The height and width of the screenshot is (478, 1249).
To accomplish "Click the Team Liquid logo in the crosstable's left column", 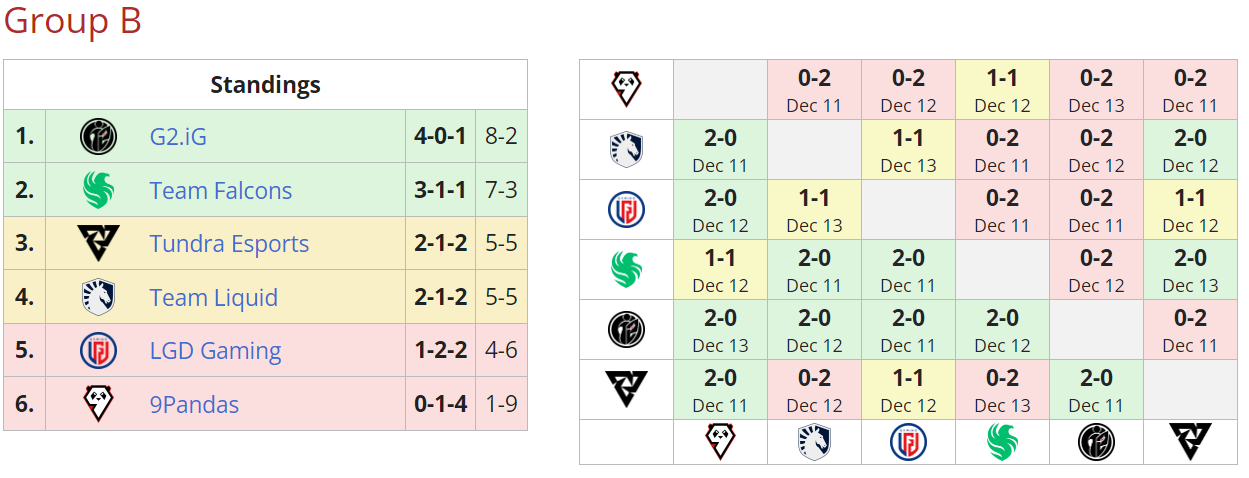I will 627,150.
